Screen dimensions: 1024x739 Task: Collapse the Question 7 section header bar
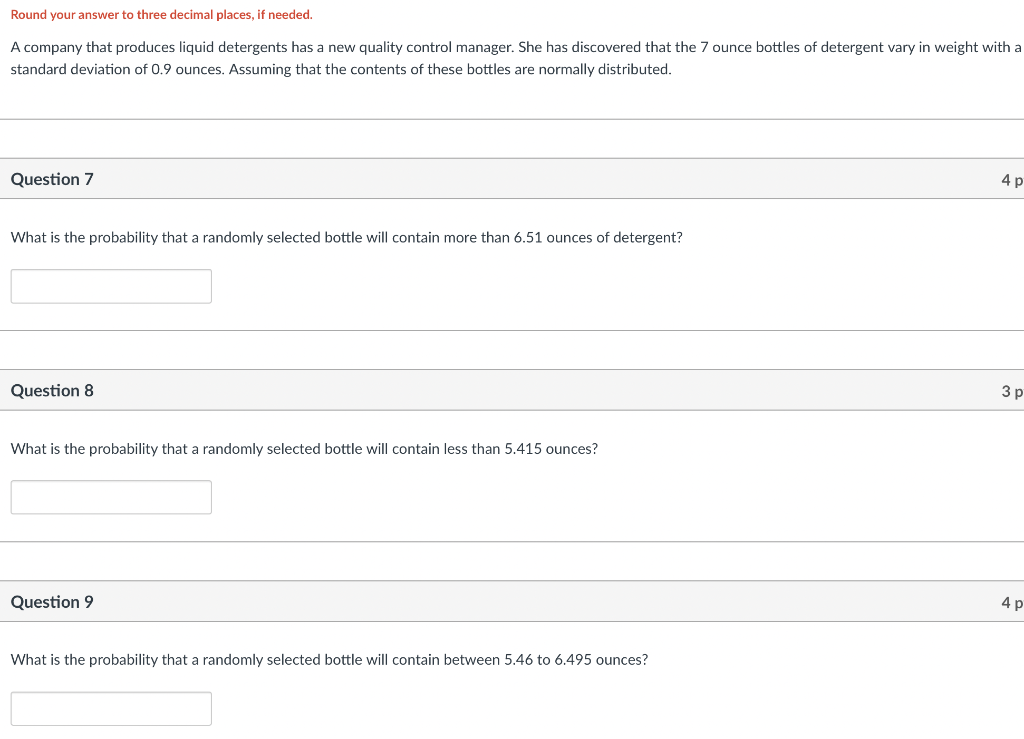512,179
